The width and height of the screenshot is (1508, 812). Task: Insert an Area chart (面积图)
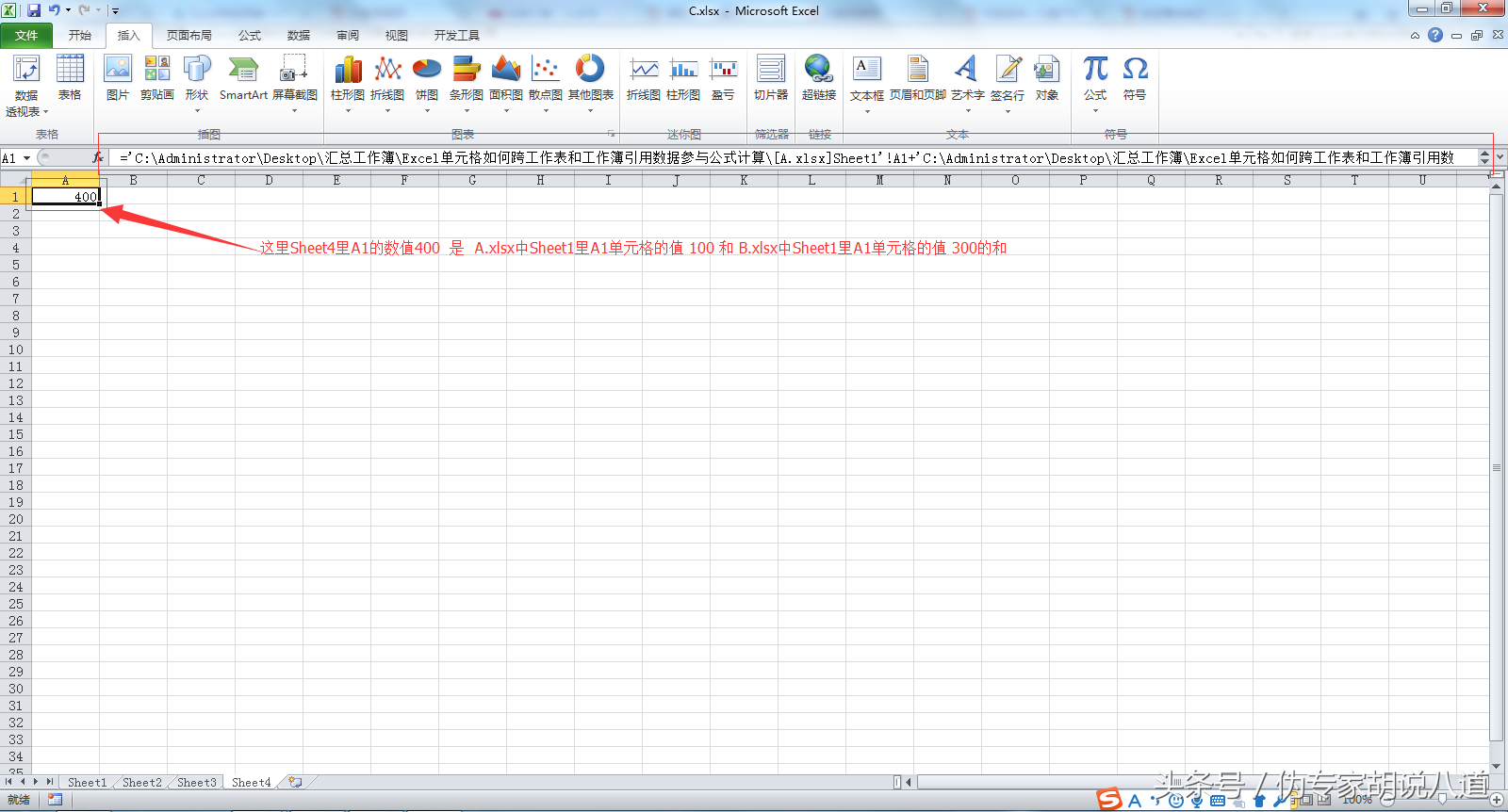point(506,83)
